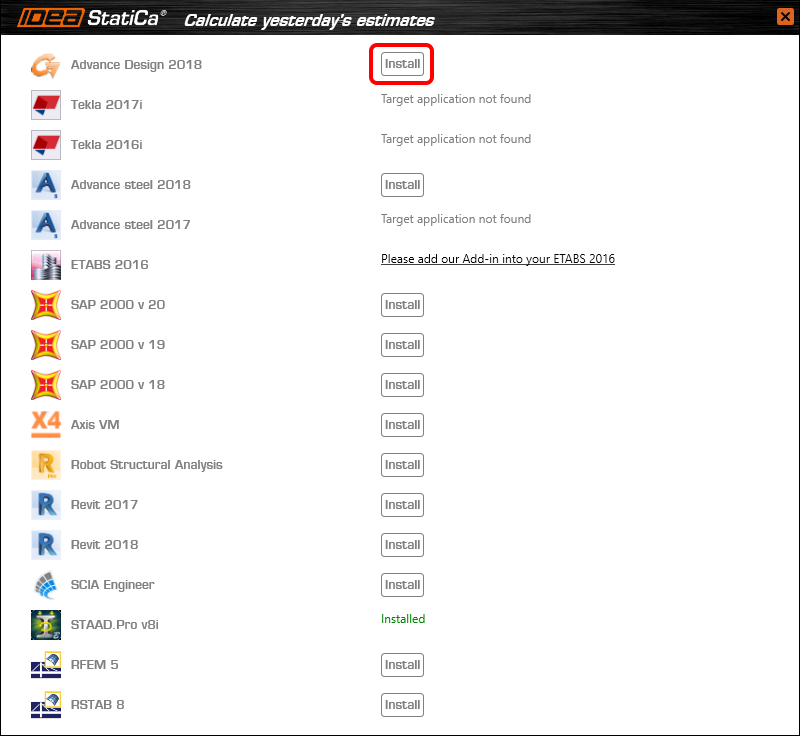Click the SAP 2000 v 18 icon
The height and width of the screenshot is (736, 800).
point(45,385)
